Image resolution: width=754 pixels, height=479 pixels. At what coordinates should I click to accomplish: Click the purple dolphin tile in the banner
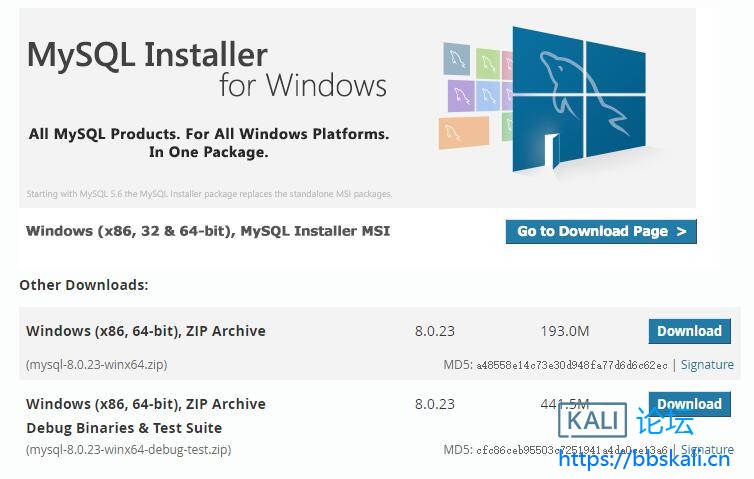461,96
